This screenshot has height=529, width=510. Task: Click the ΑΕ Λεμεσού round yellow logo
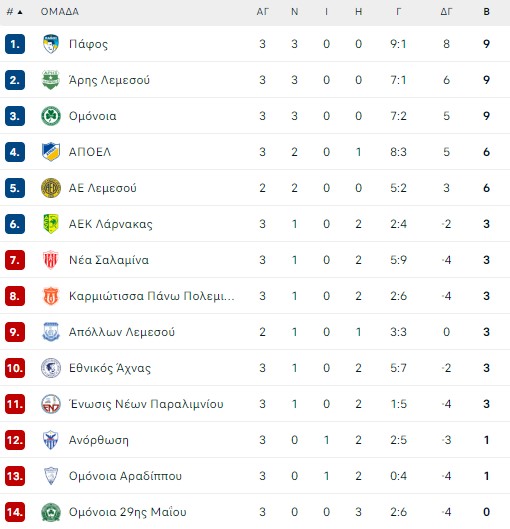[51, 188]
